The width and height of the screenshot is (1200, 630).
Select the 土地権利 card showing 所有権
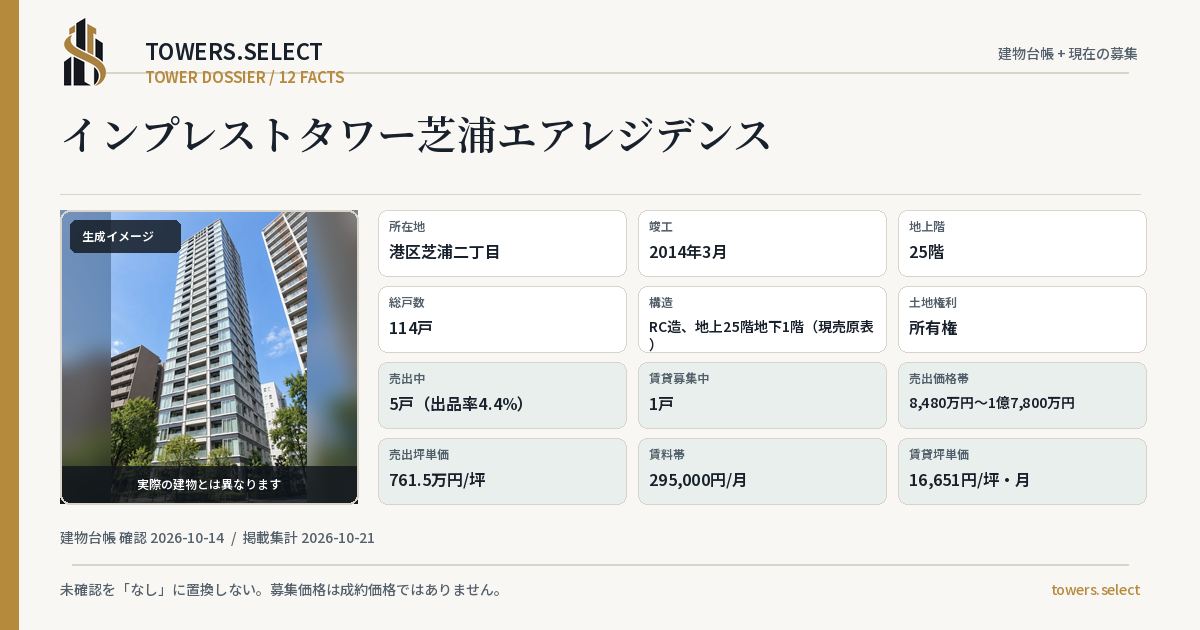pyautogui.click(x=1022, y=319)
